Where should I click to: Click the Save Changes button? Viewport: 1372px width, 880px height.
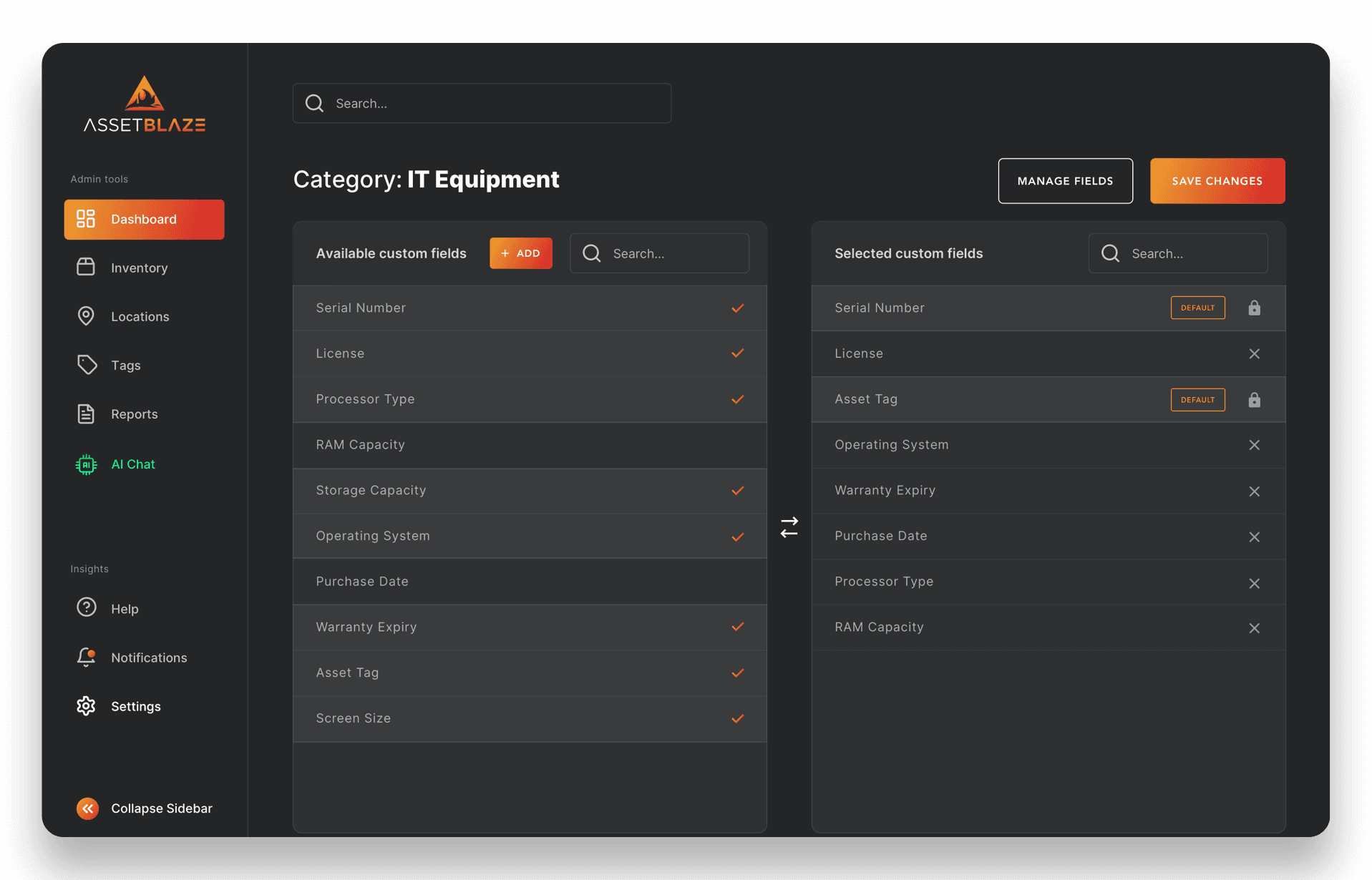[1217, 181]
